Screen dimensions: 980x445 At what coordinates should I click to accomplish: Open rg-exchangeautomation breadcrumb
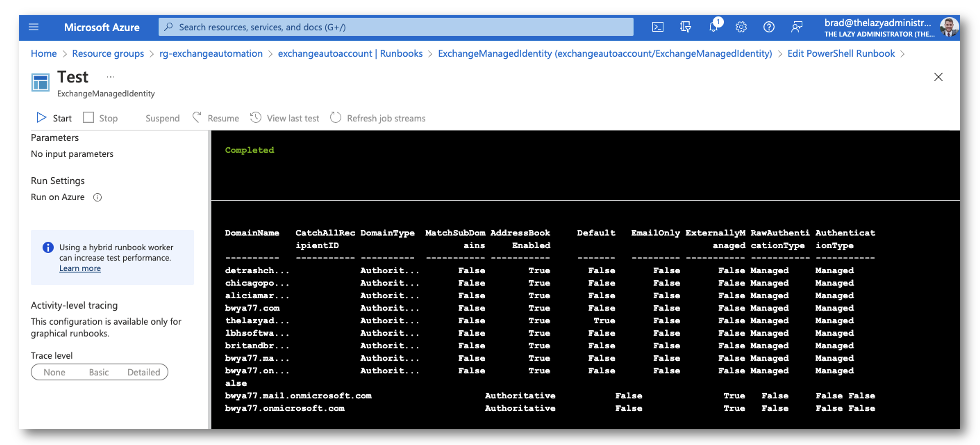click(211, 54)
